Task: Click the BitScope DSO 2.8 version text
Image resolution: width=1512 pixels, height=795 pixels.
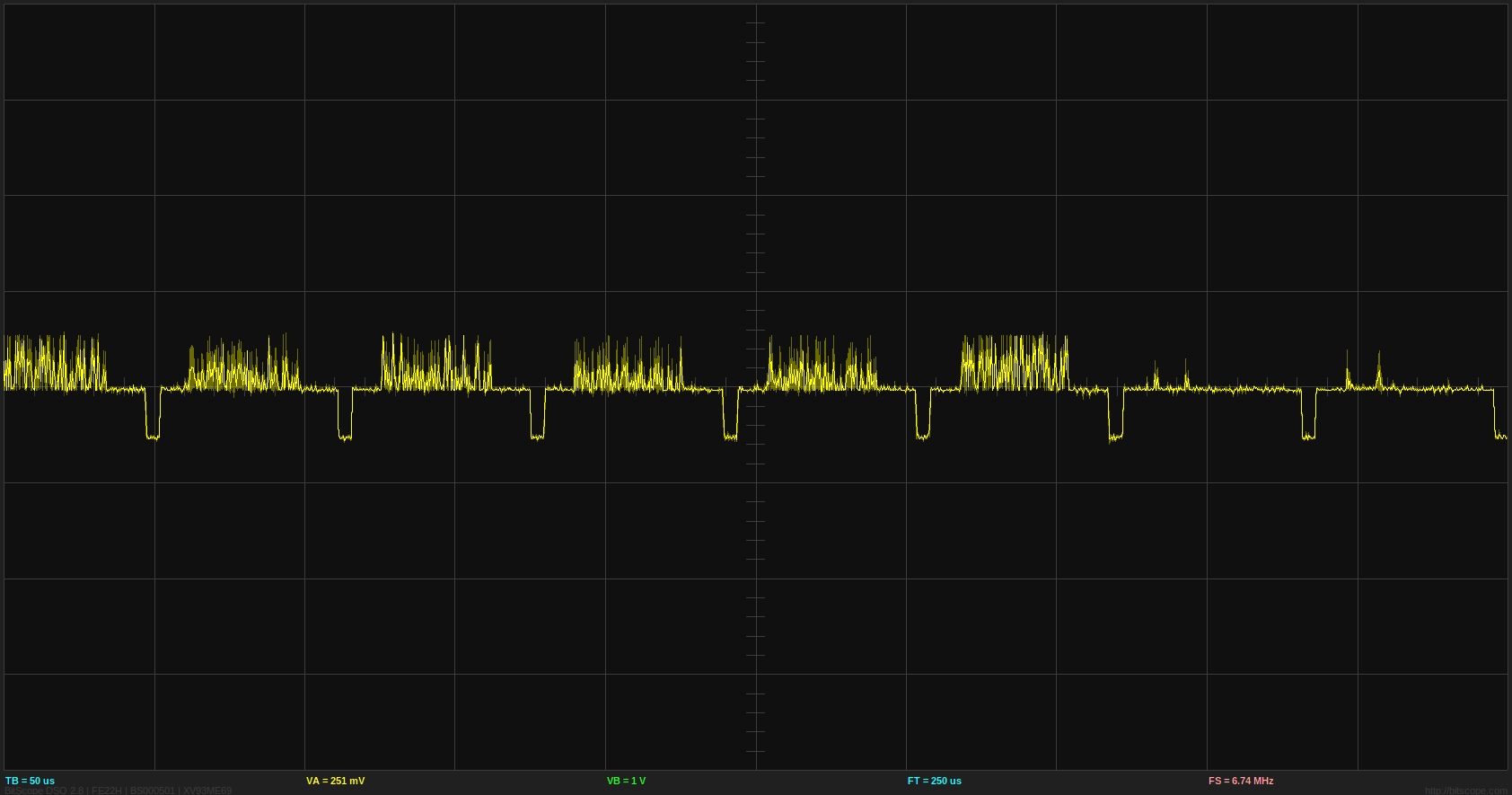Action: coord(45,791)
